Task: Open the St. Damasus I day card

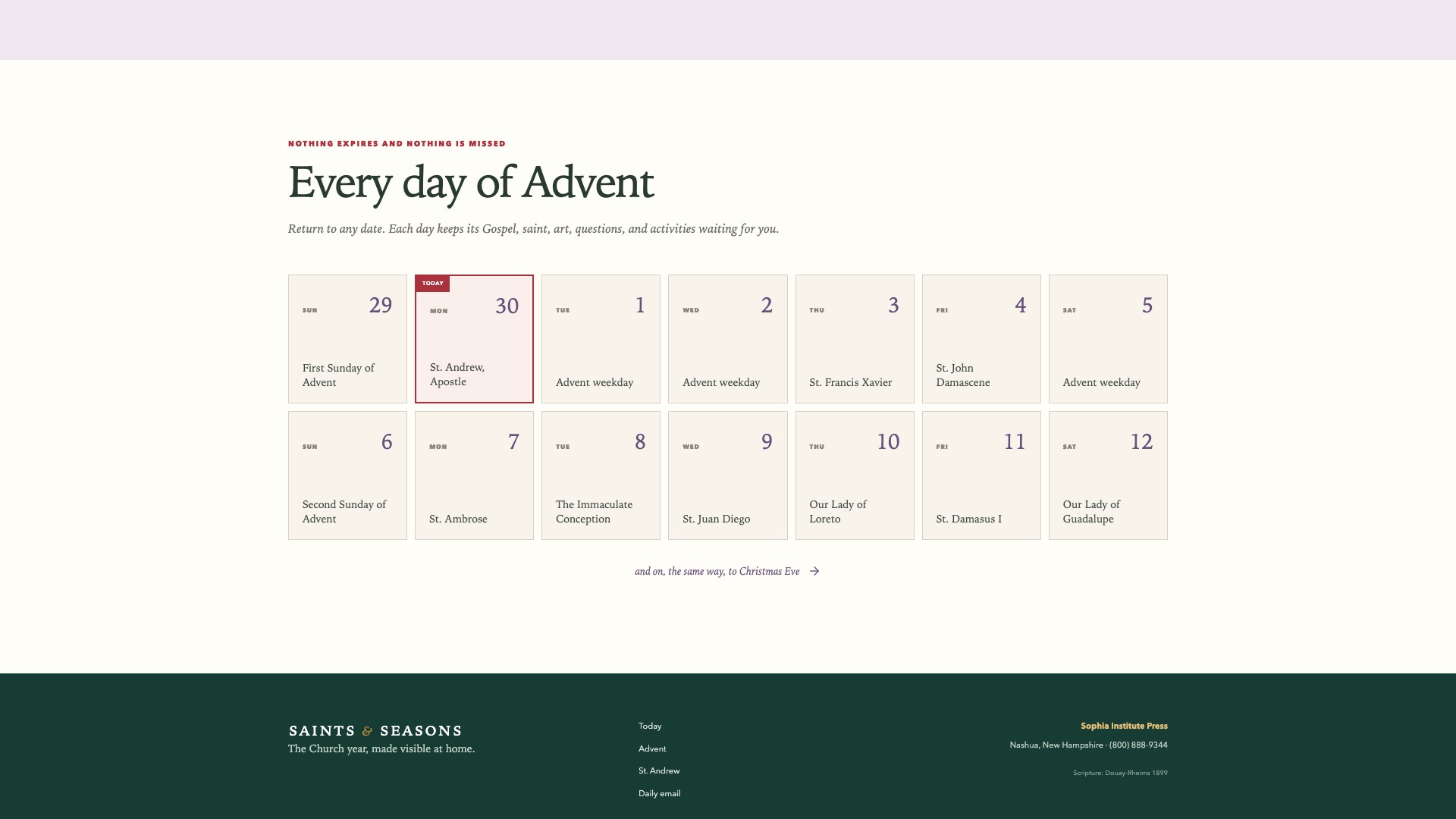Action: pos(981,475)
